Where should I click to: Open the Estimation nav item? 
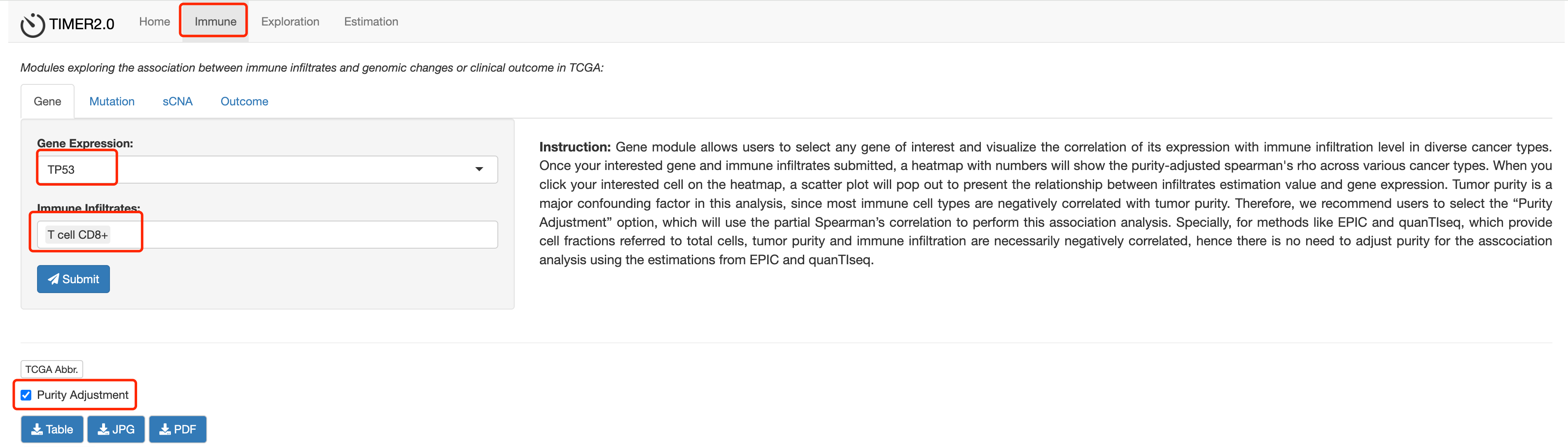[371, 21]
